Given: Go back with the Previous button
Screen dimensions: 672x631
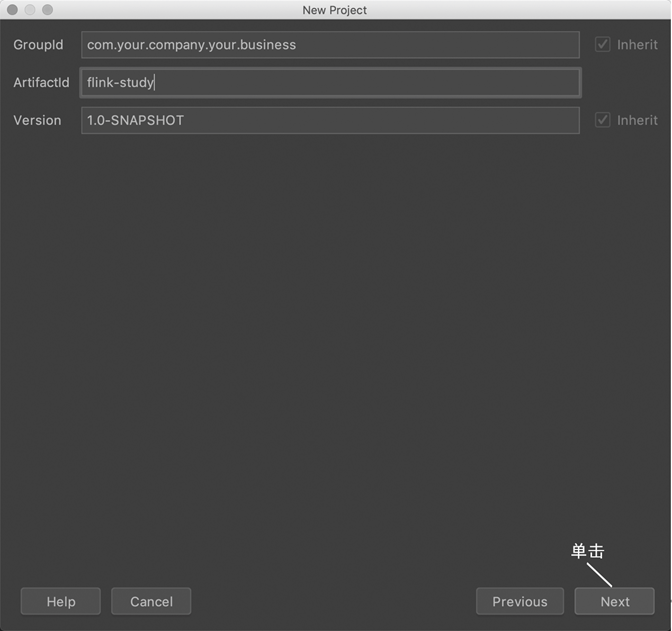Looking at the screenshot, I should 519,601.
